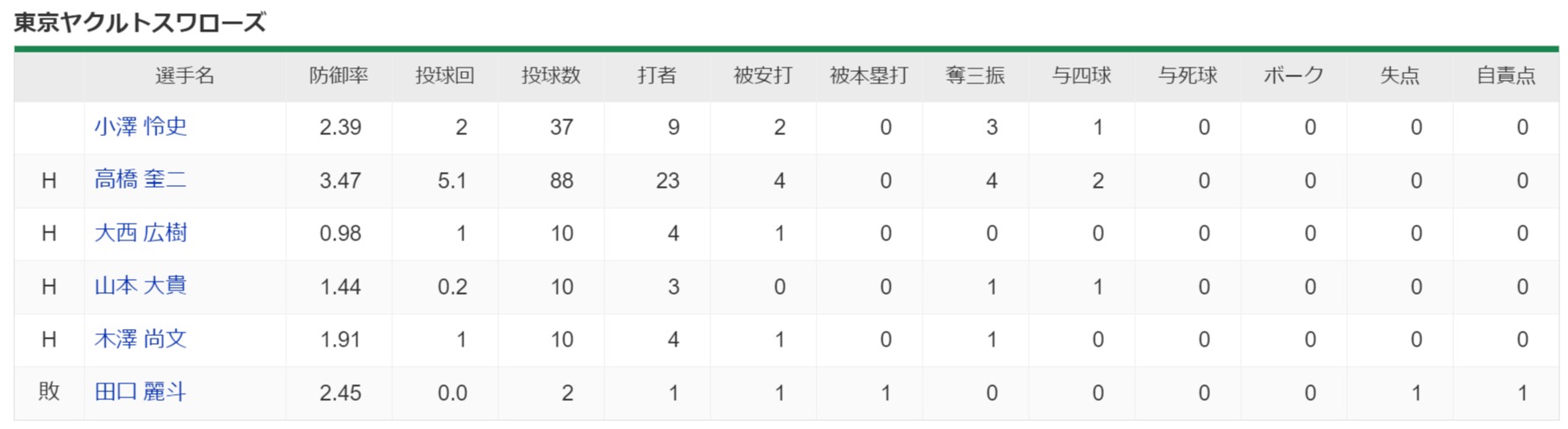Click the 選手名 column header
Viewport: 1568px width, 429px height.
click(185, 76)
